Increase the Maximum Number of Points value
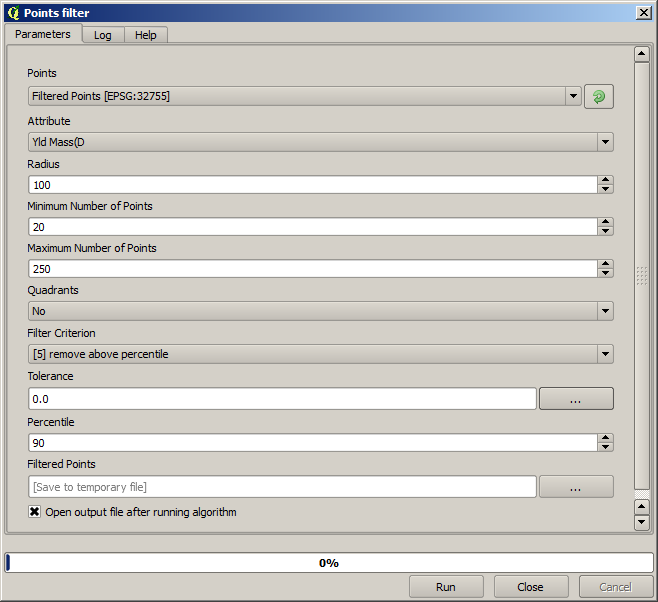Image resolution: width=658 pixels, height=602 pixels. point(605,264)
